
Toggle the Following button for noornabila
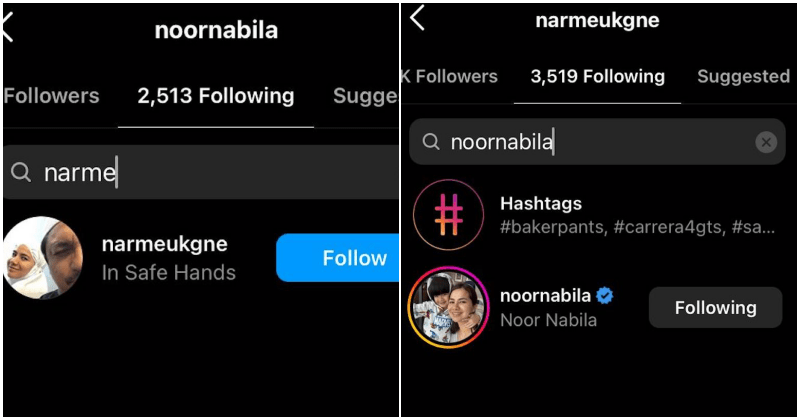click(x=715, y=308)
